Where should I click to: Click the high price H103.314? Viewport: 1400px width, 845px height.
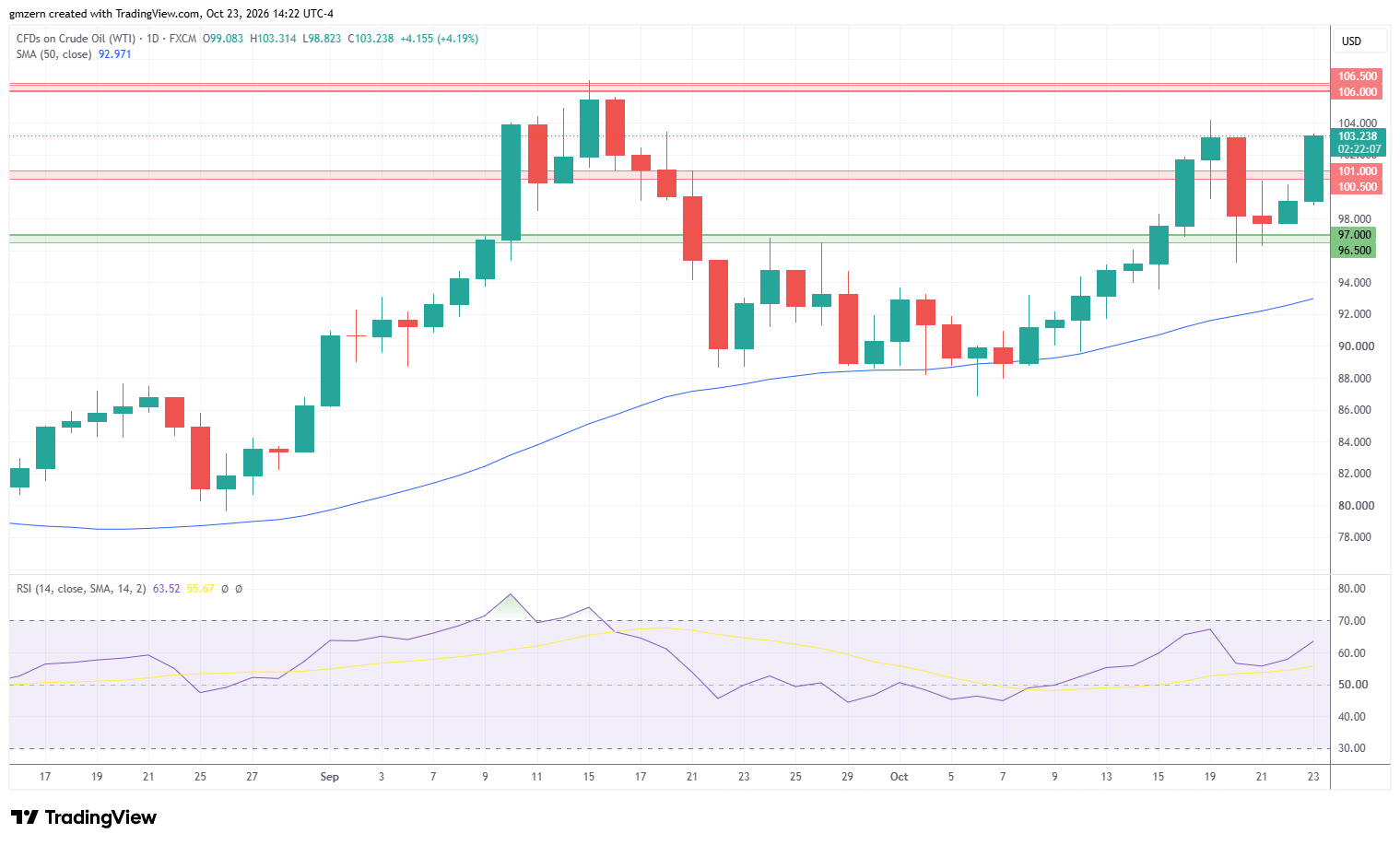point(273,39)
